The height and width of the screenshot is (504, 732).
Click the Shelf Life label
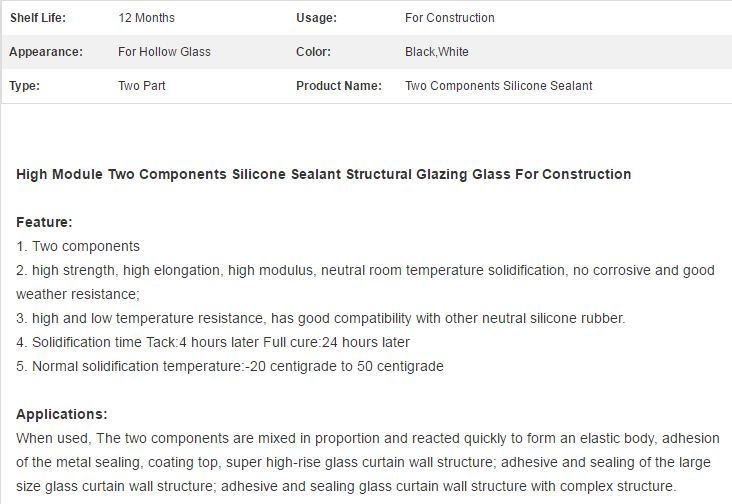[x=38, y=18]
